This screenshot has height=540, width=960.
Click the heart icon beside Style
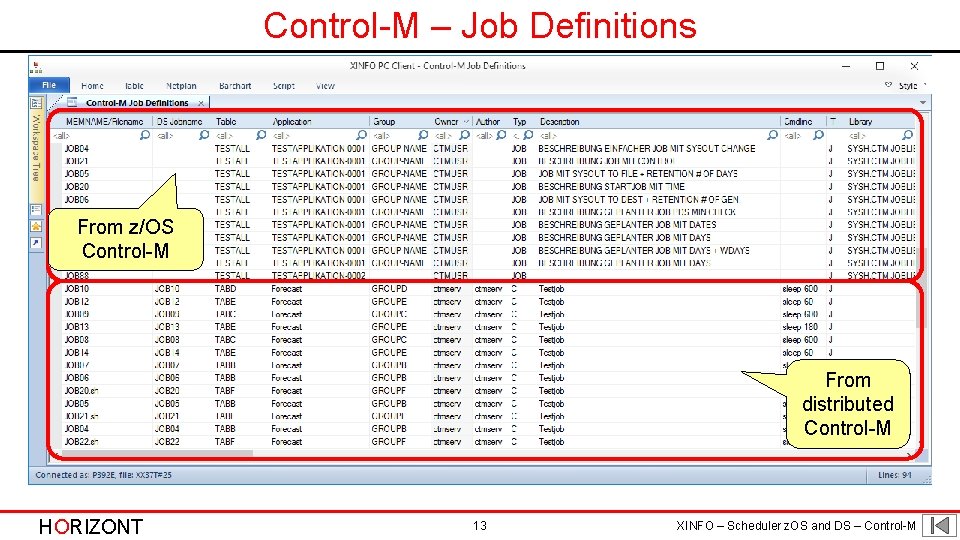[888, 85]
